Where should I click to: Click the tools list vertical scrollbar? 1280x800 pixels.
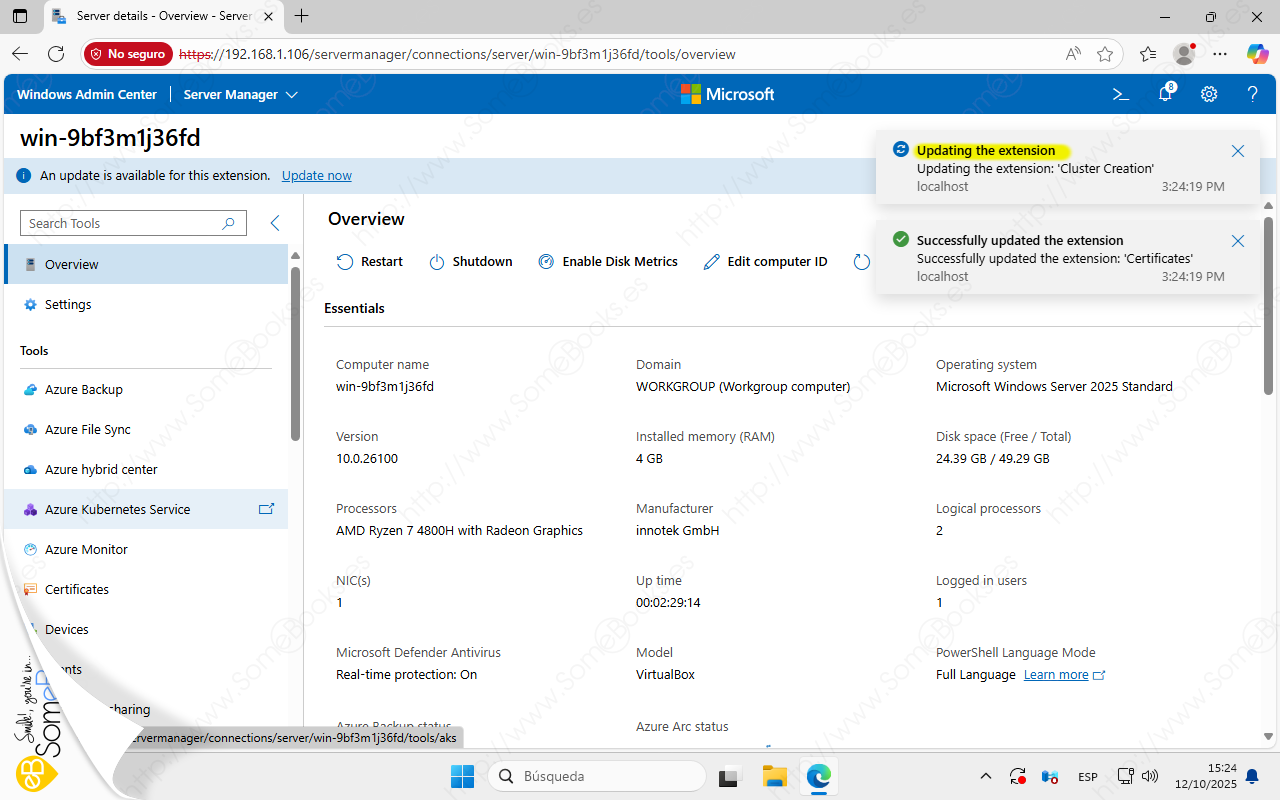pos(295,350)
